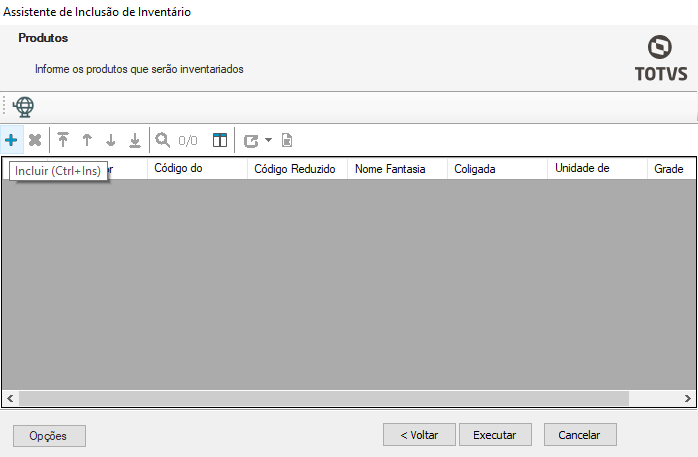Image resolution: width=698 pixels, height=457 pixels.
Task: Click the export icon in grid toolbar
Action: click(251, 140)
